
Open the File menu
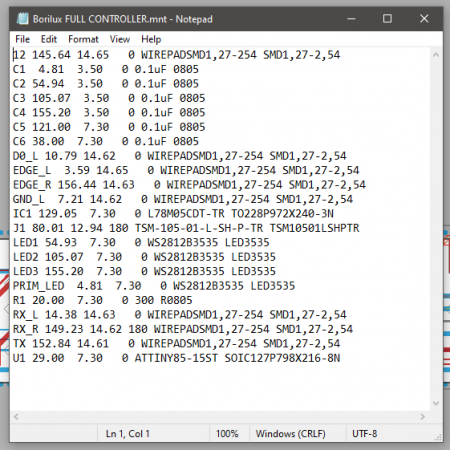click(x=22, y=39)
